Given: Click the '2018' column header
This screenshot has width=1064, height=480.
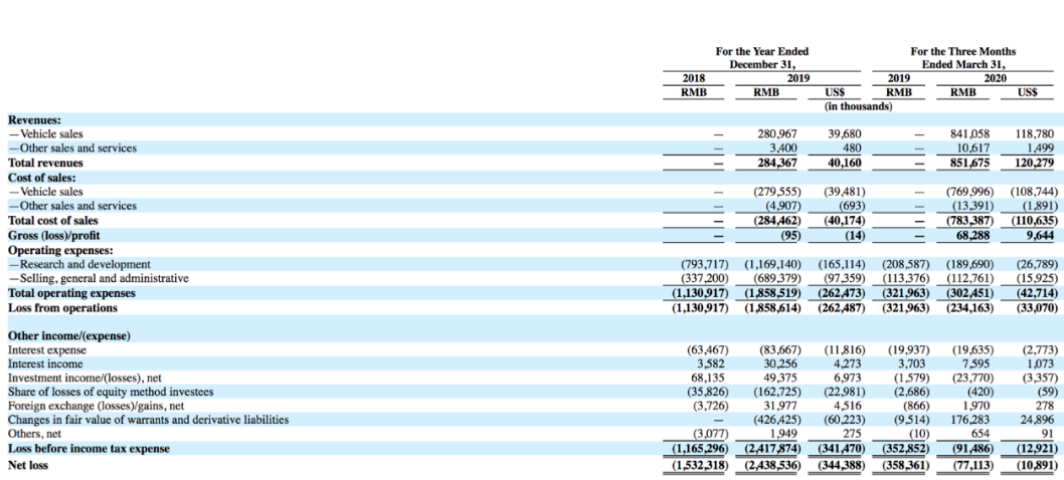Looking at the screenshot, I should (x=694, y=79).
